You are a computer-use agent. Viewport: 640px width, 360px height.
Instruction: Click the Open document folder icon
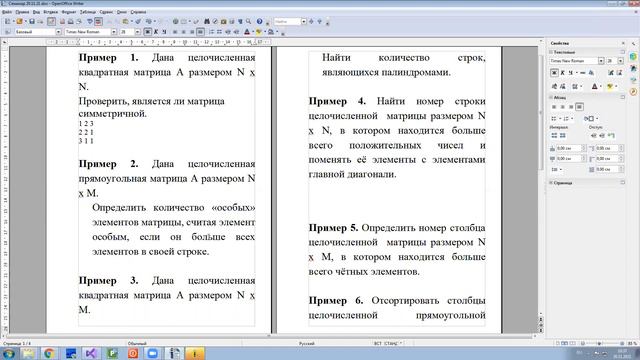(x=19, y=21)
